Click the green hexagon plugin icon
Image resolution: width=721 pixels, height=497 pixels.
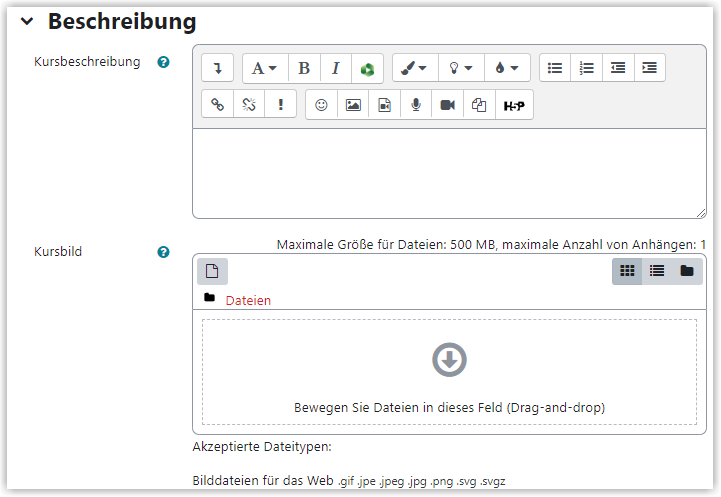[x=367, y=69]
